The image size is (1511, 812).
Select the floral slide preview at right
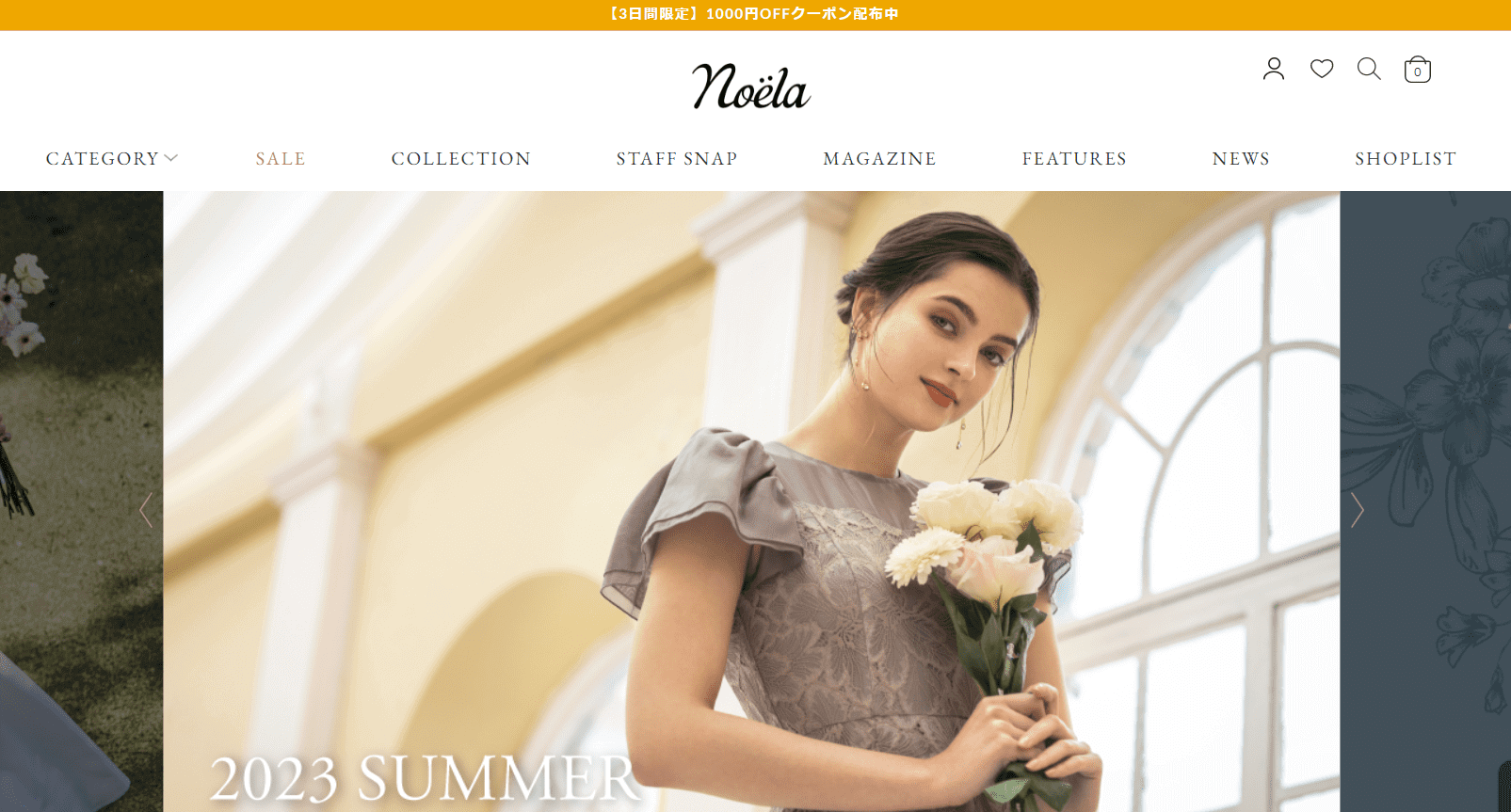(1425, 502)
